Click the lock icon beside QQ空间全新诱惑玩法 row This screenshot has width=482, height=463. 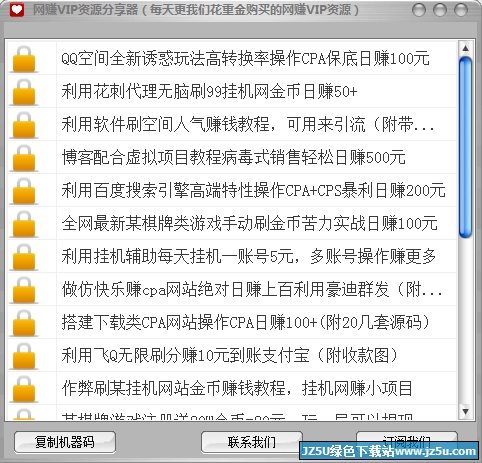[24, 59]
